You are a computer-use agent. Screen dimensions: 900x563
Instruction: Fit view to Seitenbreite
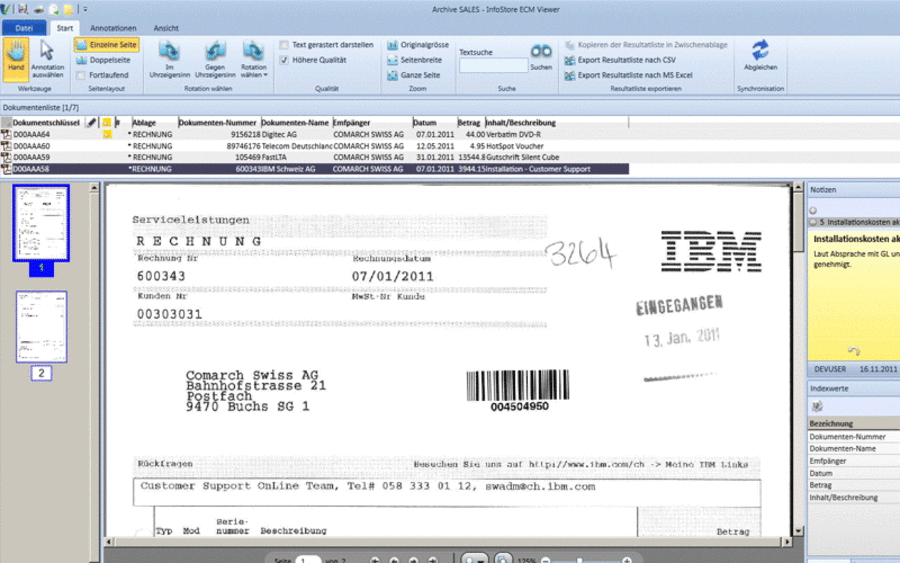[x=414, y=60]
